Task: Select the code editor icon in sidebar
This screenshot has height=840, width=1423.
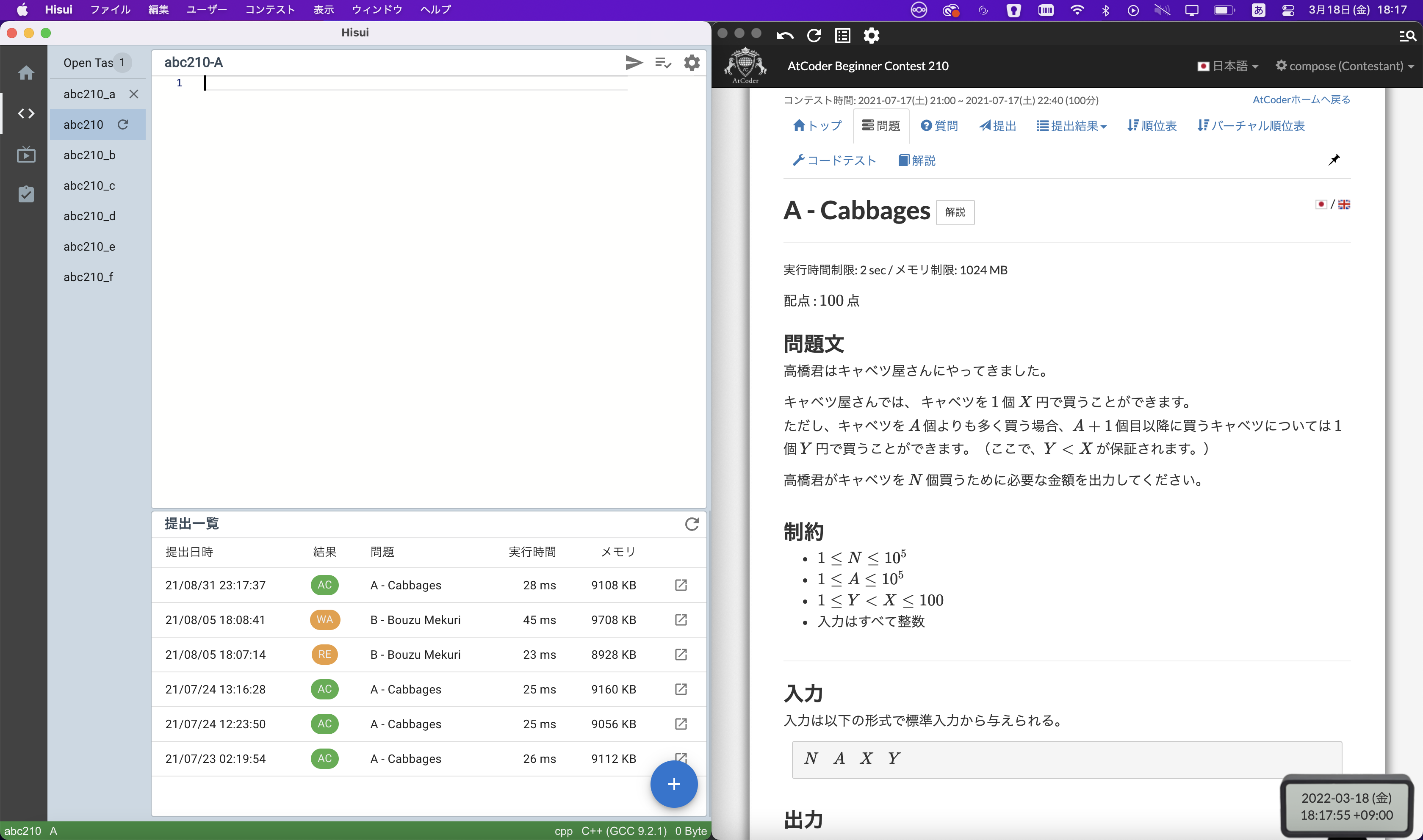Action: (26, 113)
